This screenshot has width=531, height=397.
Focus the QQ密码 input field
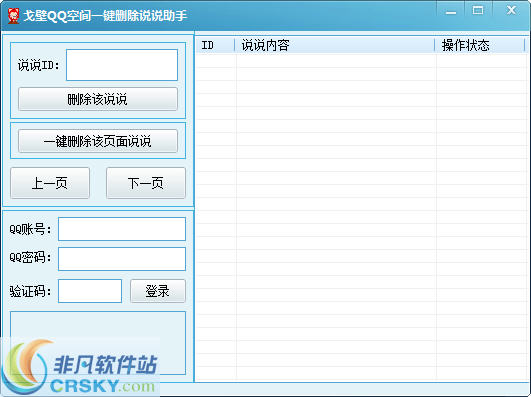[122, 259]
